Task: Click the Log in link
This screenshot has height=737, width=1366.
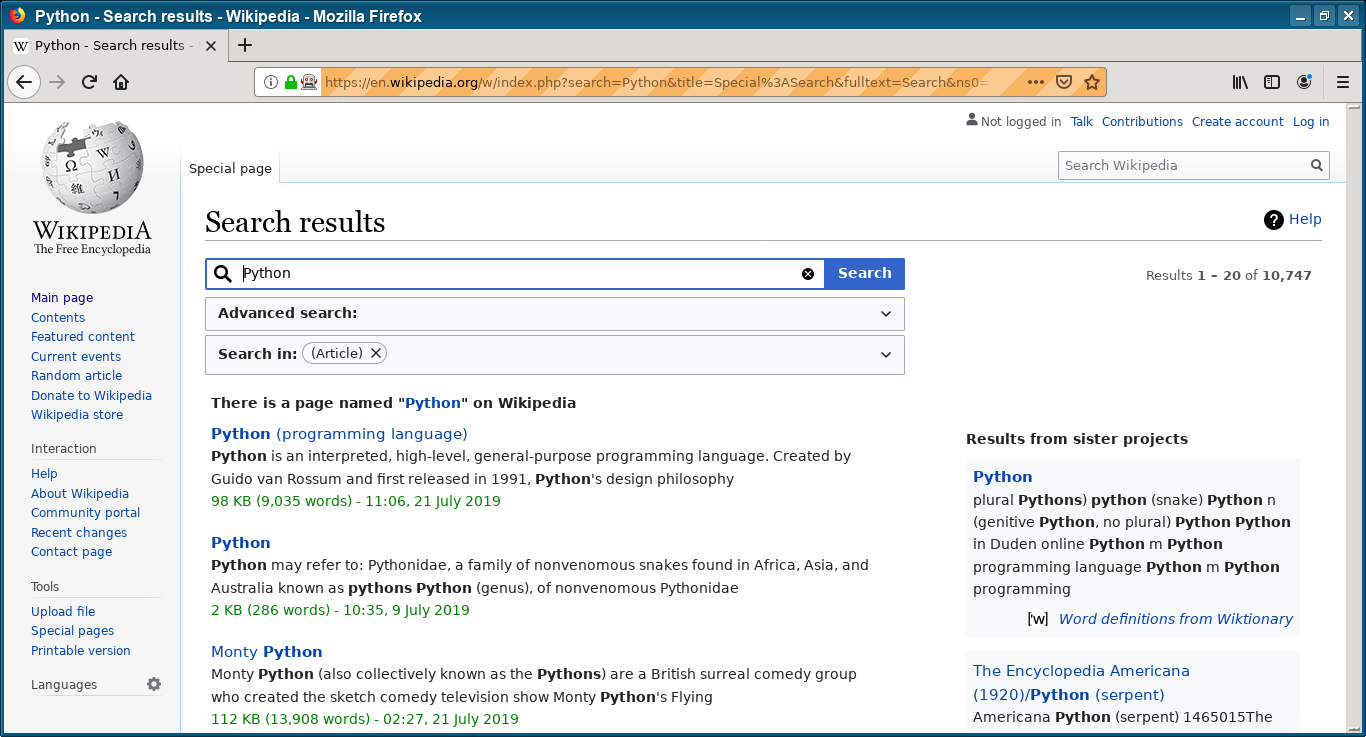Action: coord(1311,122)
